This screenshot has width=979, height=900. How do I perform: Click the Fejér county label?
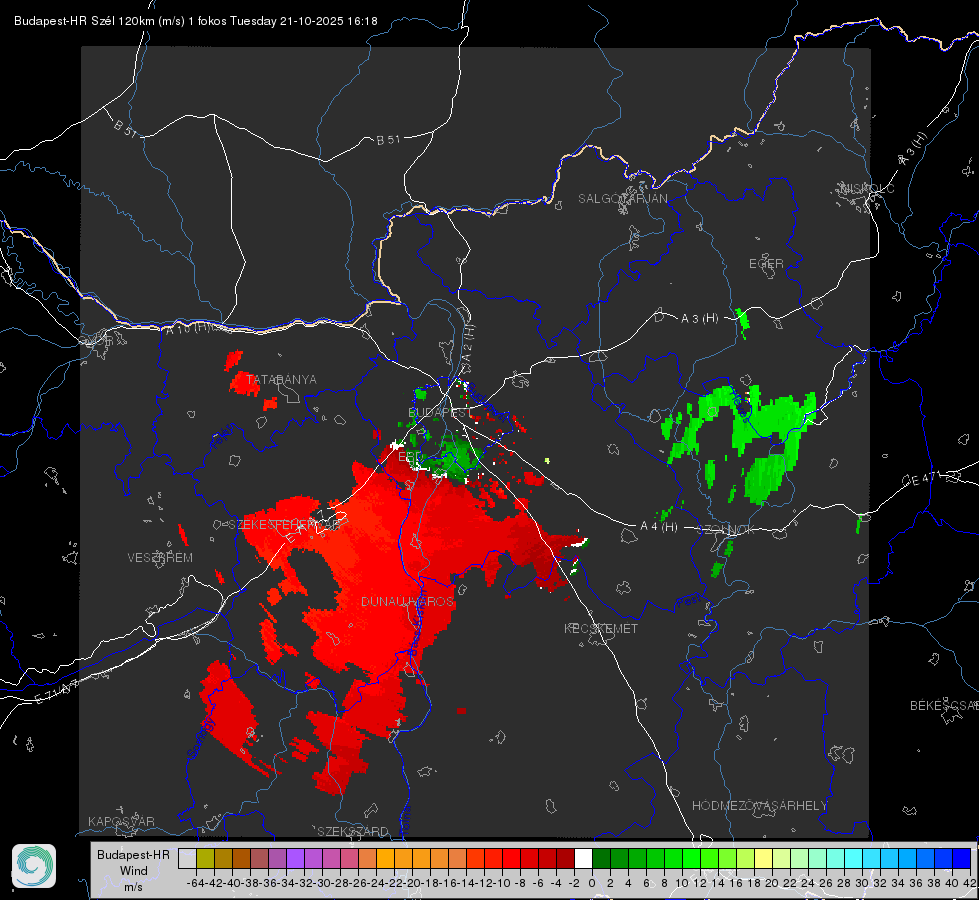[x=223, y=437]
